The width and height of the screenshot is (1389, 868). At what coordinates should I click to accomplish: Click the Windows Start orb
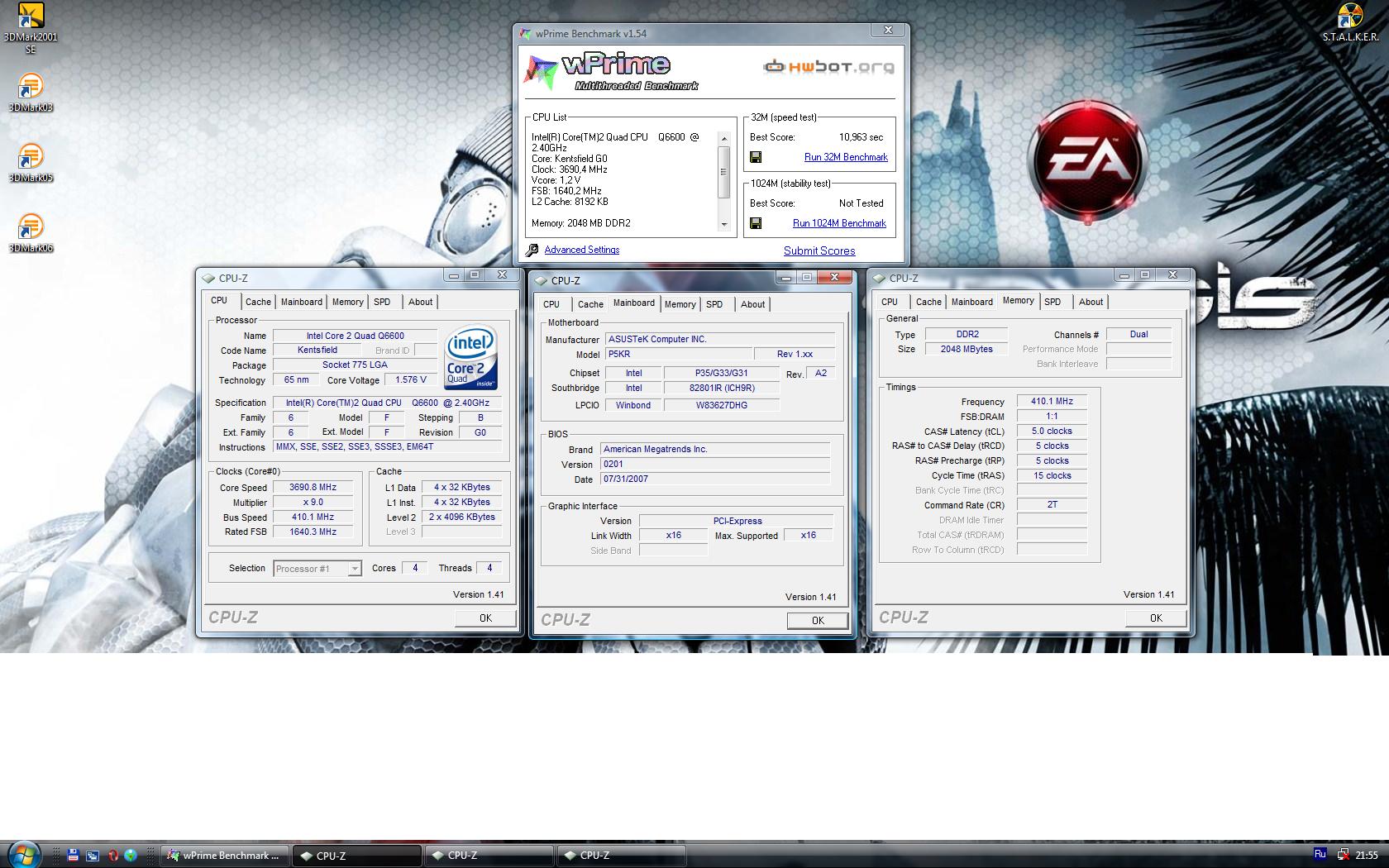[22, 855]
